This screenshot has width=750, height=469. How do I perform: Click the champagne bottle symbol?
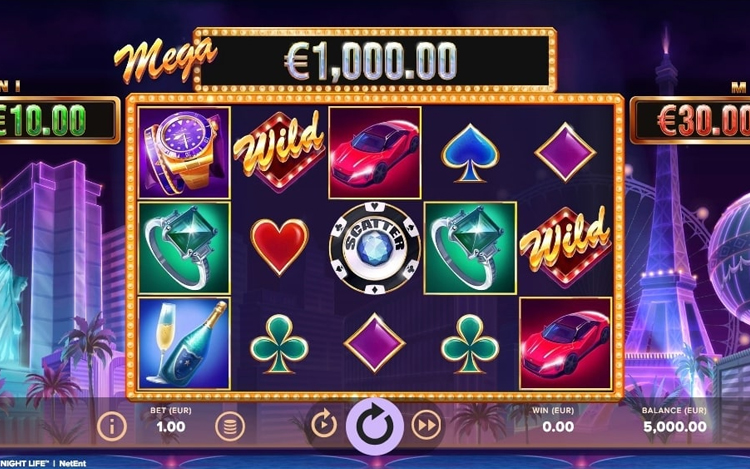[184, 343]
